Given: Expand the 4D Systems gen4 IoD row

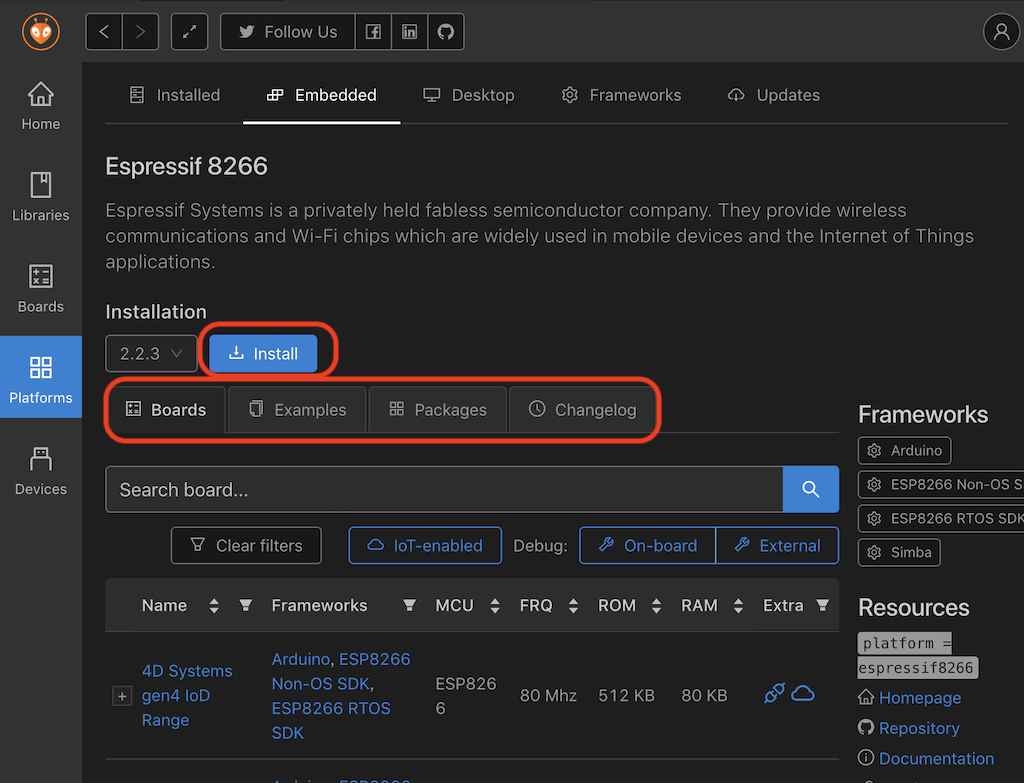Looking at the screenshot, I should (122, 696).
